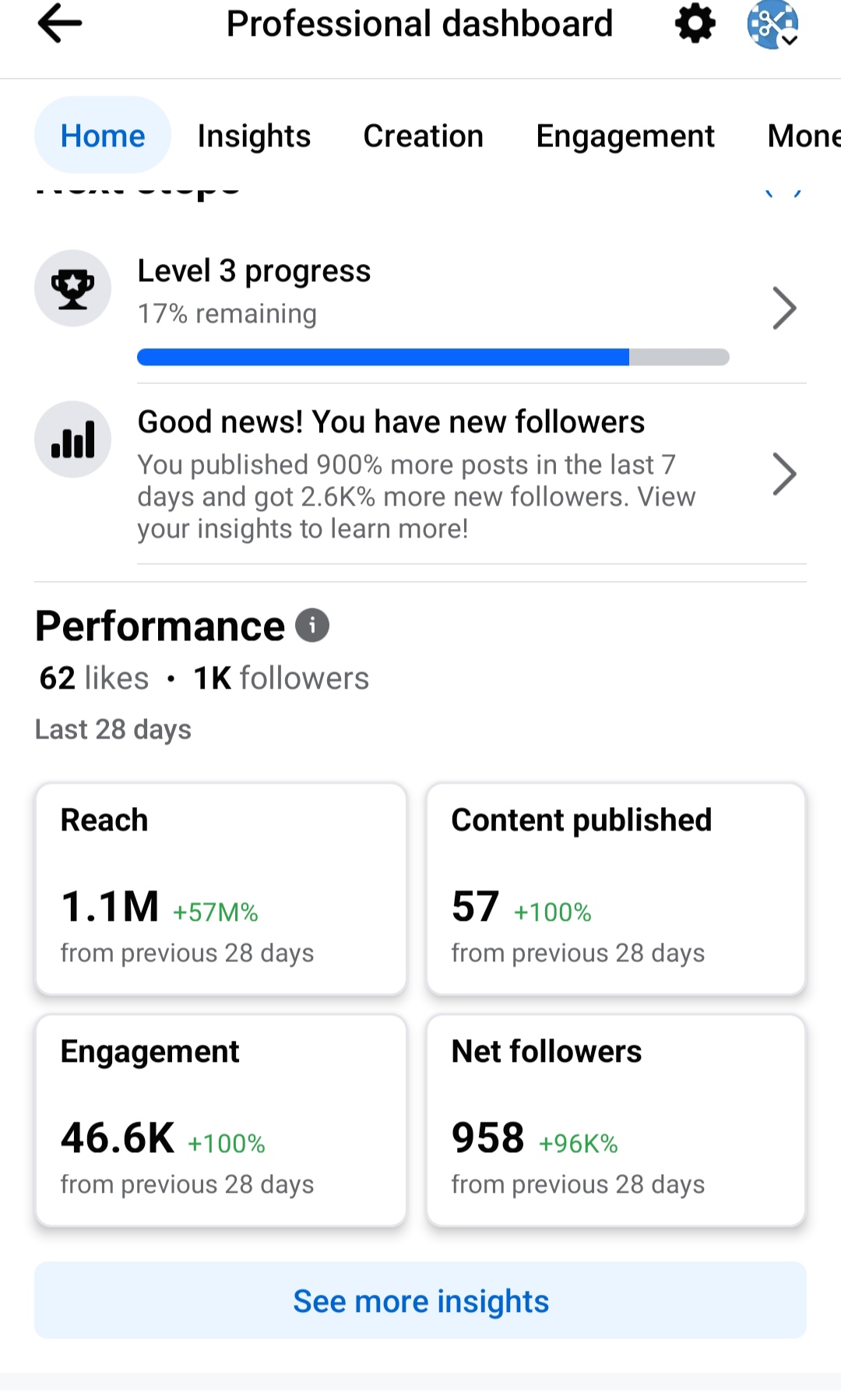Image resolution: width=841 pixels, height=1400 pixels.
Task: Tap See more insights button
Action: click(420, 1300)
